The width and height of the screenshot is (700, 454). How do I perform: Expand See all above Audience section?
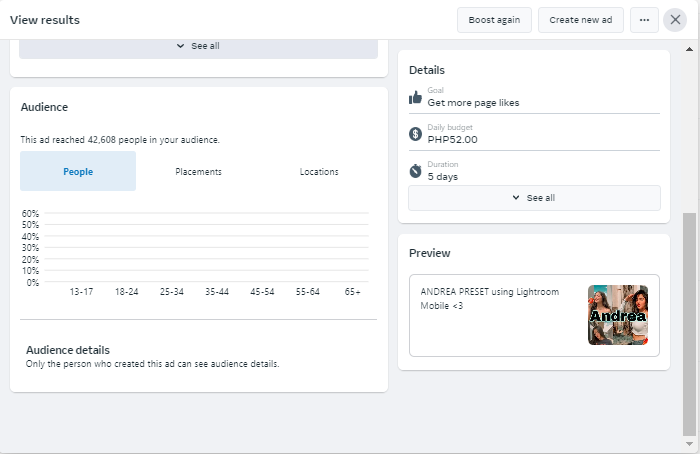tap(198, 46)
